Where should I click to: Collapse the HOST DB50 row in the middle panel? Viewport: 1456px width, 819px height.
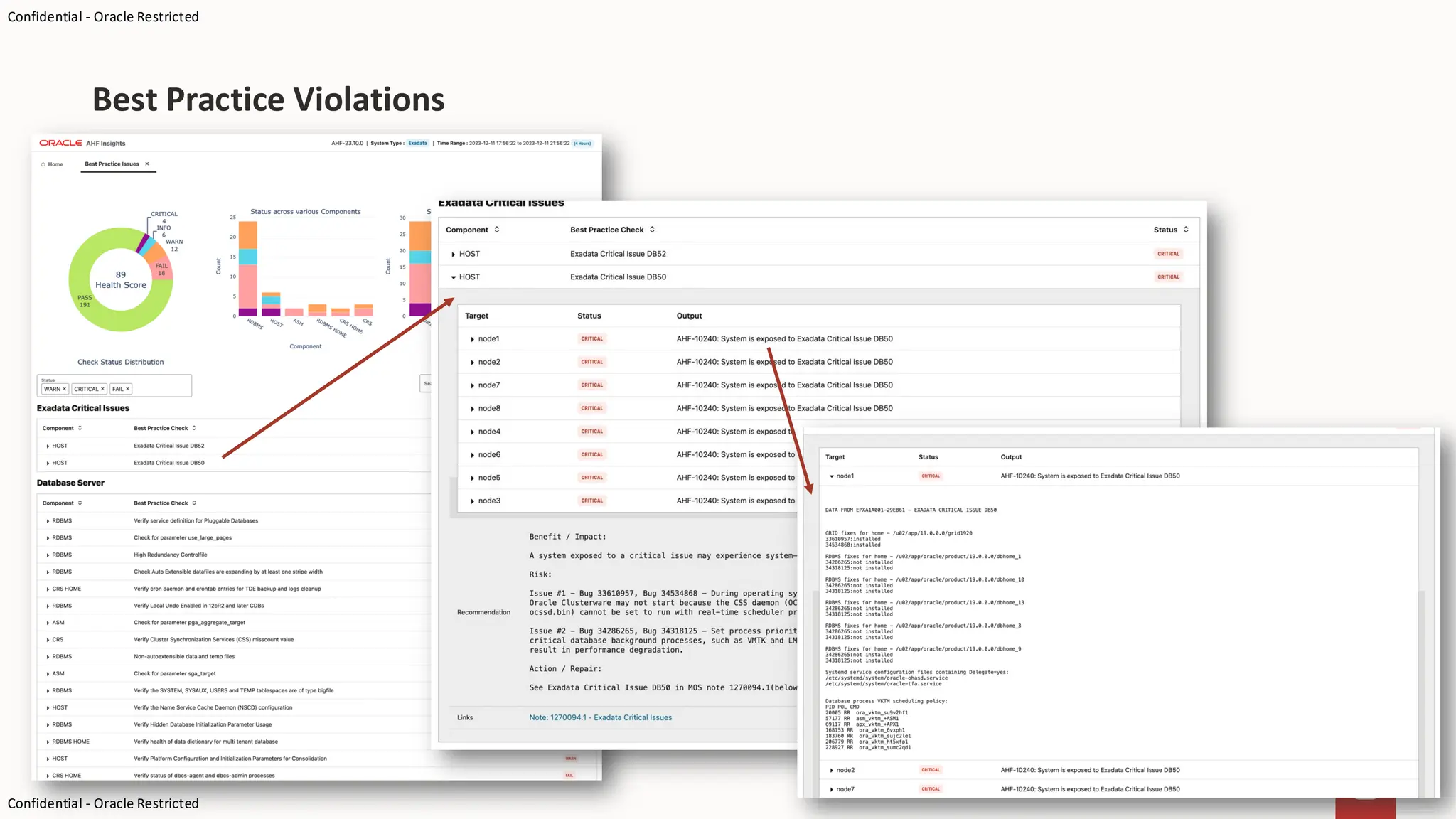coord(453,277)
